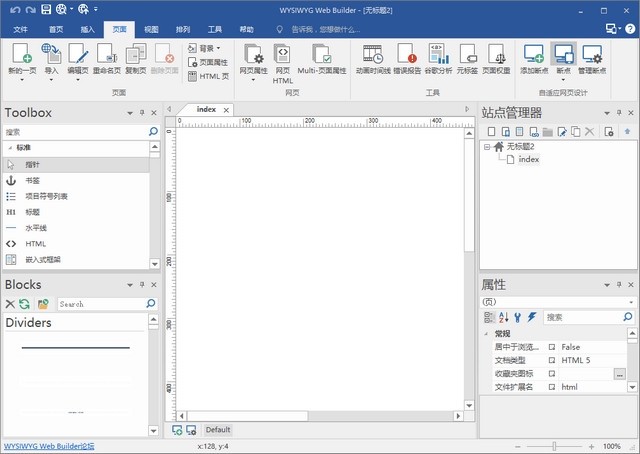Viewport: 640px width, 454px height.
Task: Open the WYSIWYG Web Builder论坛 link
Action: coord(48,446)
